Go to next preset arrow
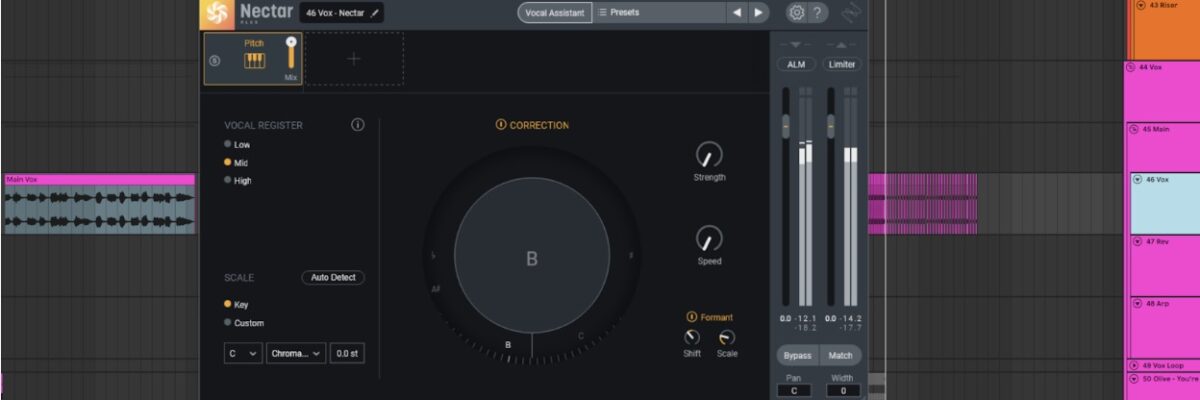This screenshot has height=400, width=1200. 759,13
